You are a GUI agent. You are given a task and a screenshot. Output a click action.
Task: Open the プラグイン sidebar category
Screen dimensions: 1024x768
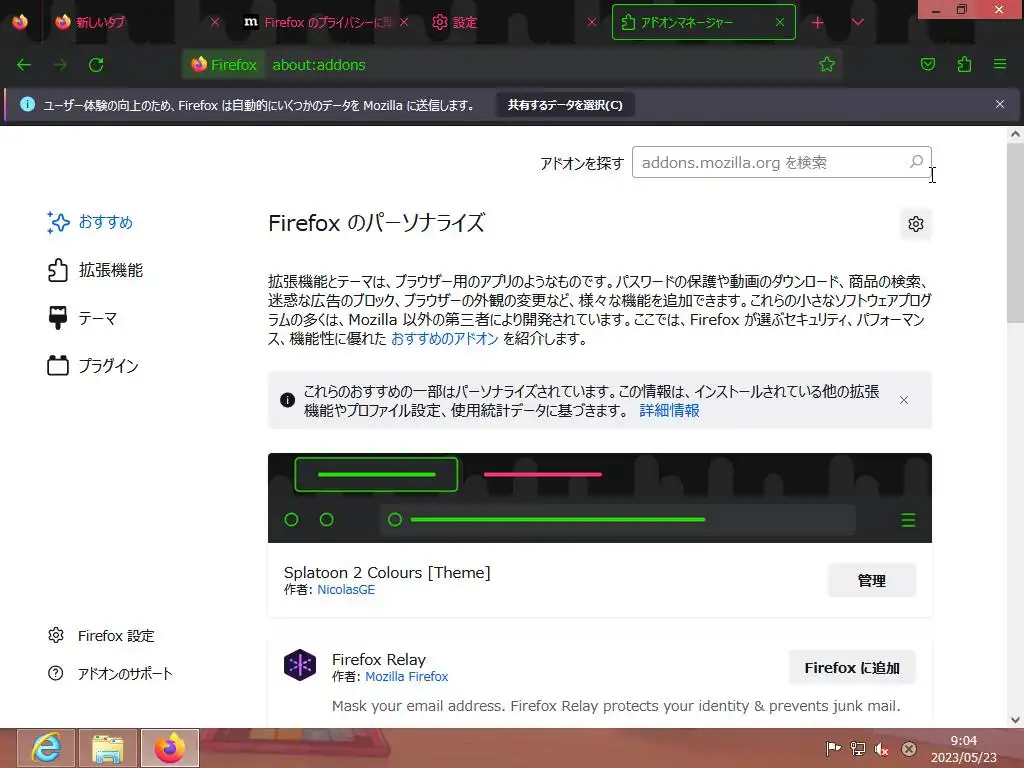(x=93, y=366)
